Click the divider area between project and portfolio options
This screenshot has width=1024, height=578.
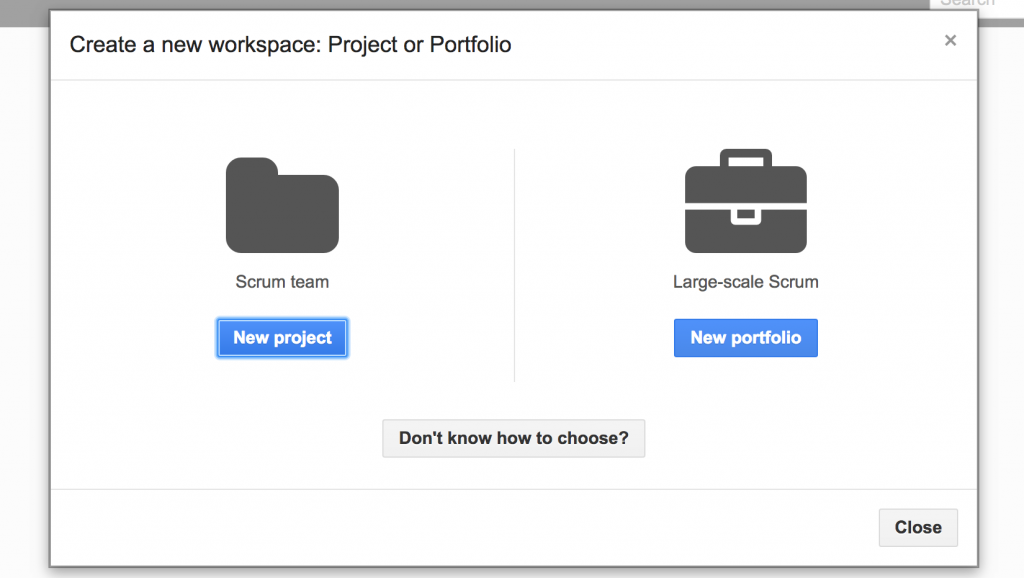(514, 263)
